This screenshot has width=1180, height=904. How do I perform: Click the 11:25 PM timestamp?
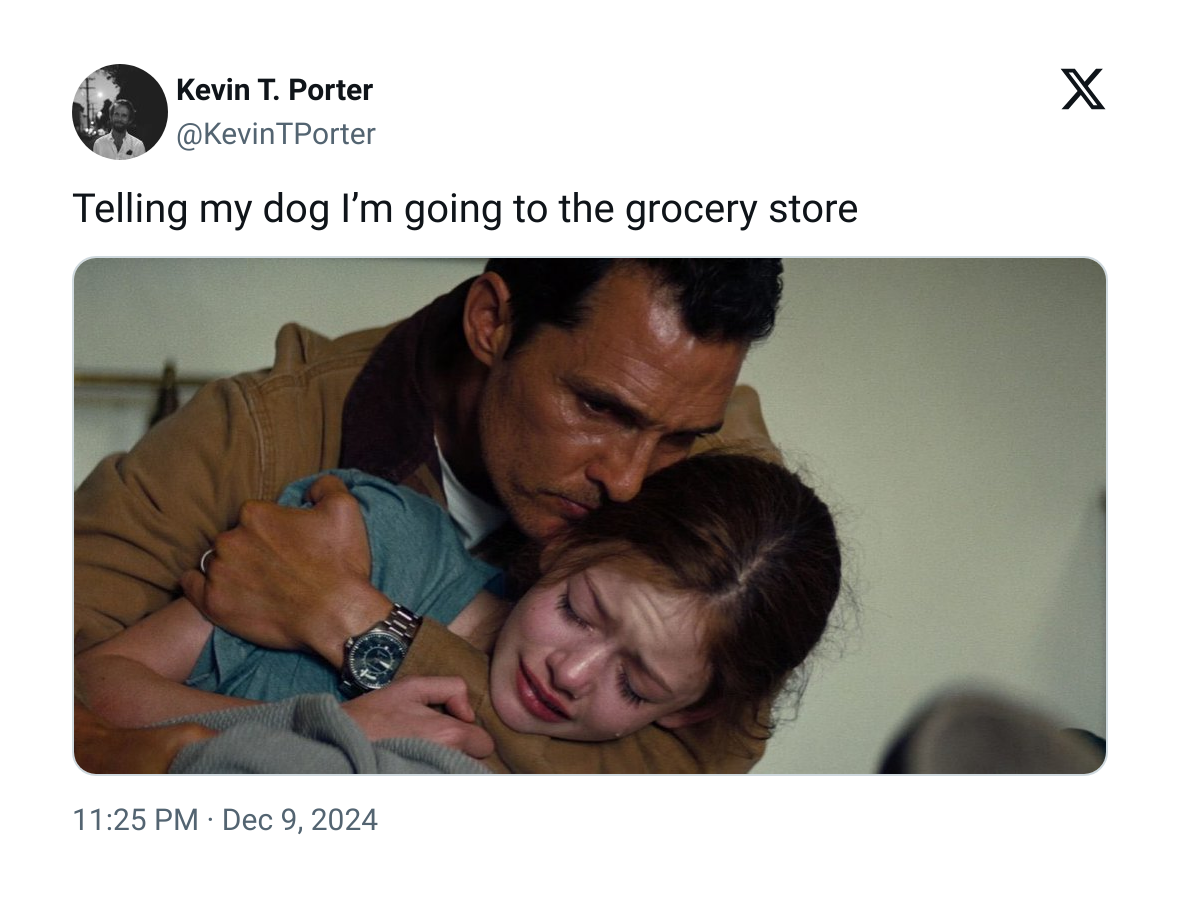pyautogui.click(x=135, y=820)
